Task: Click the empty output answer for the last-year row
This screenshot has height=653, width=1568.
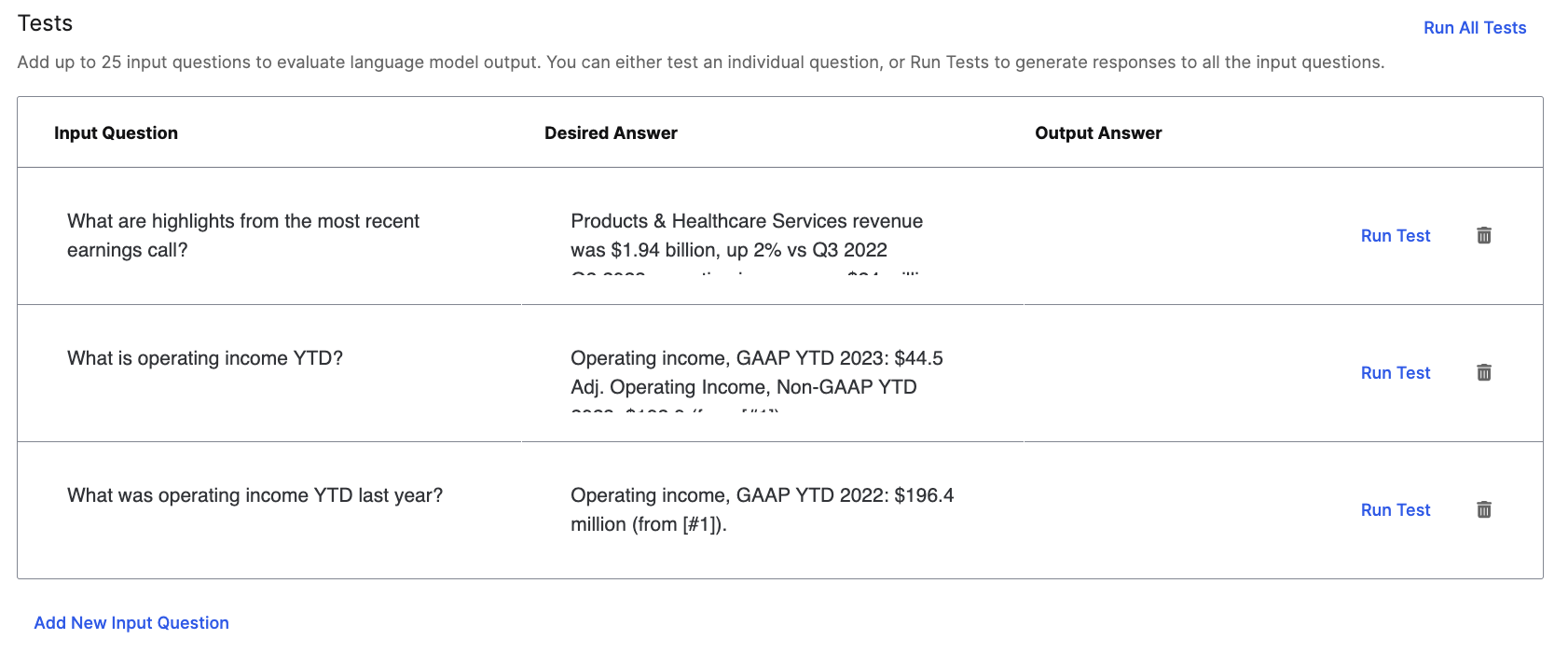Action: coord(1175,510)
